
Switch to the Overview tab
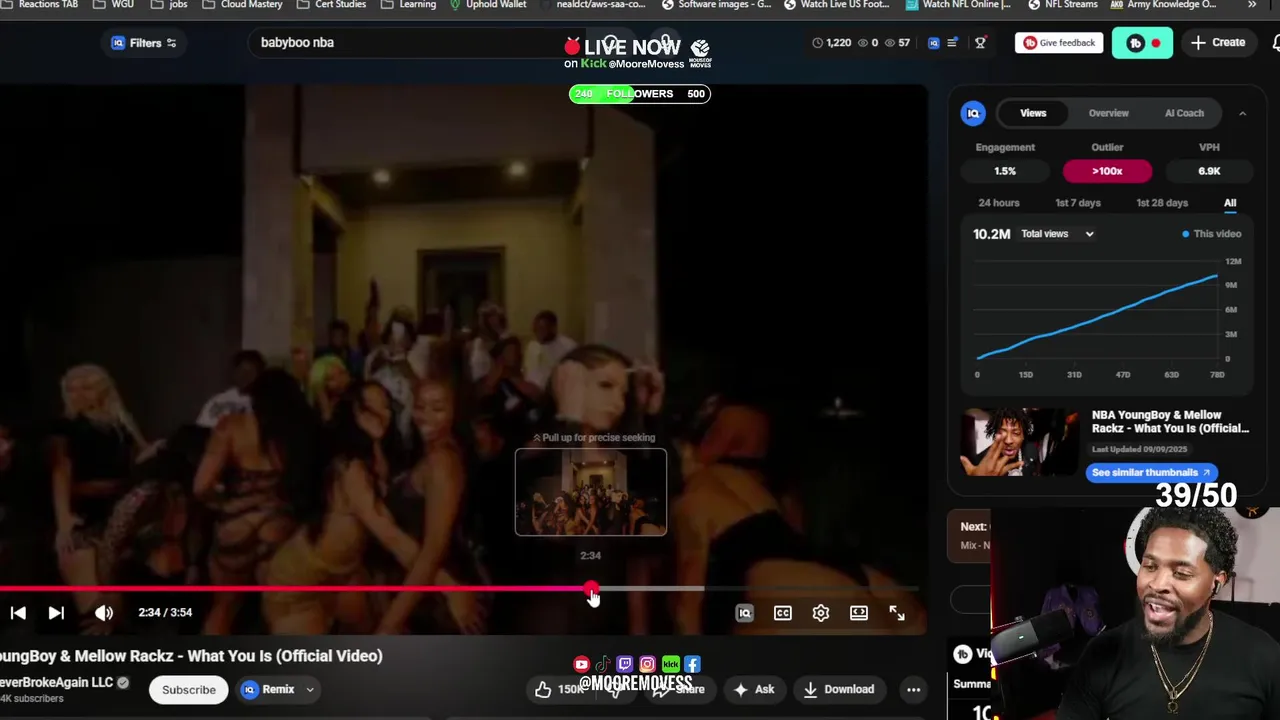(1109, 113)
